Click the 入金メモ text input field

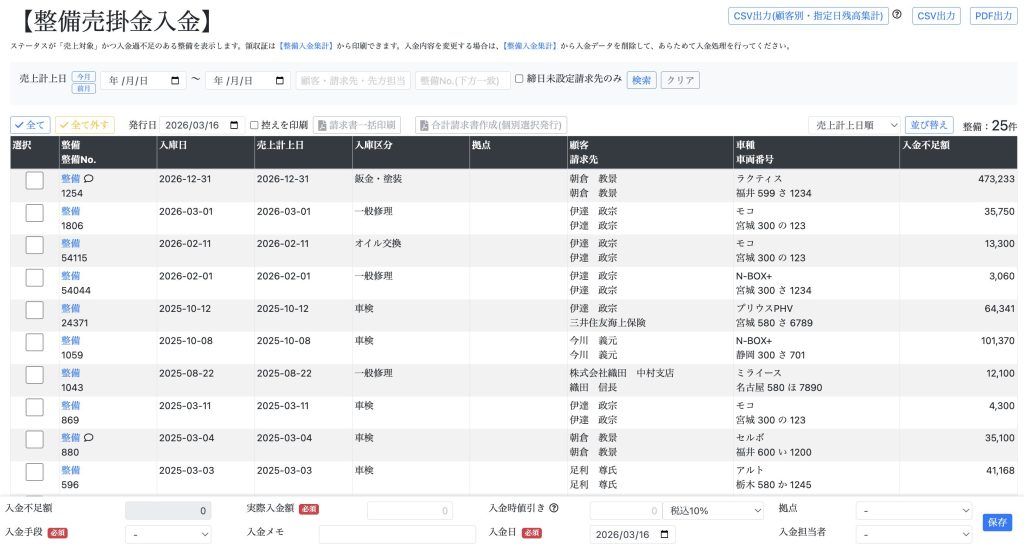pyautogui.click(x=397, y=534)
